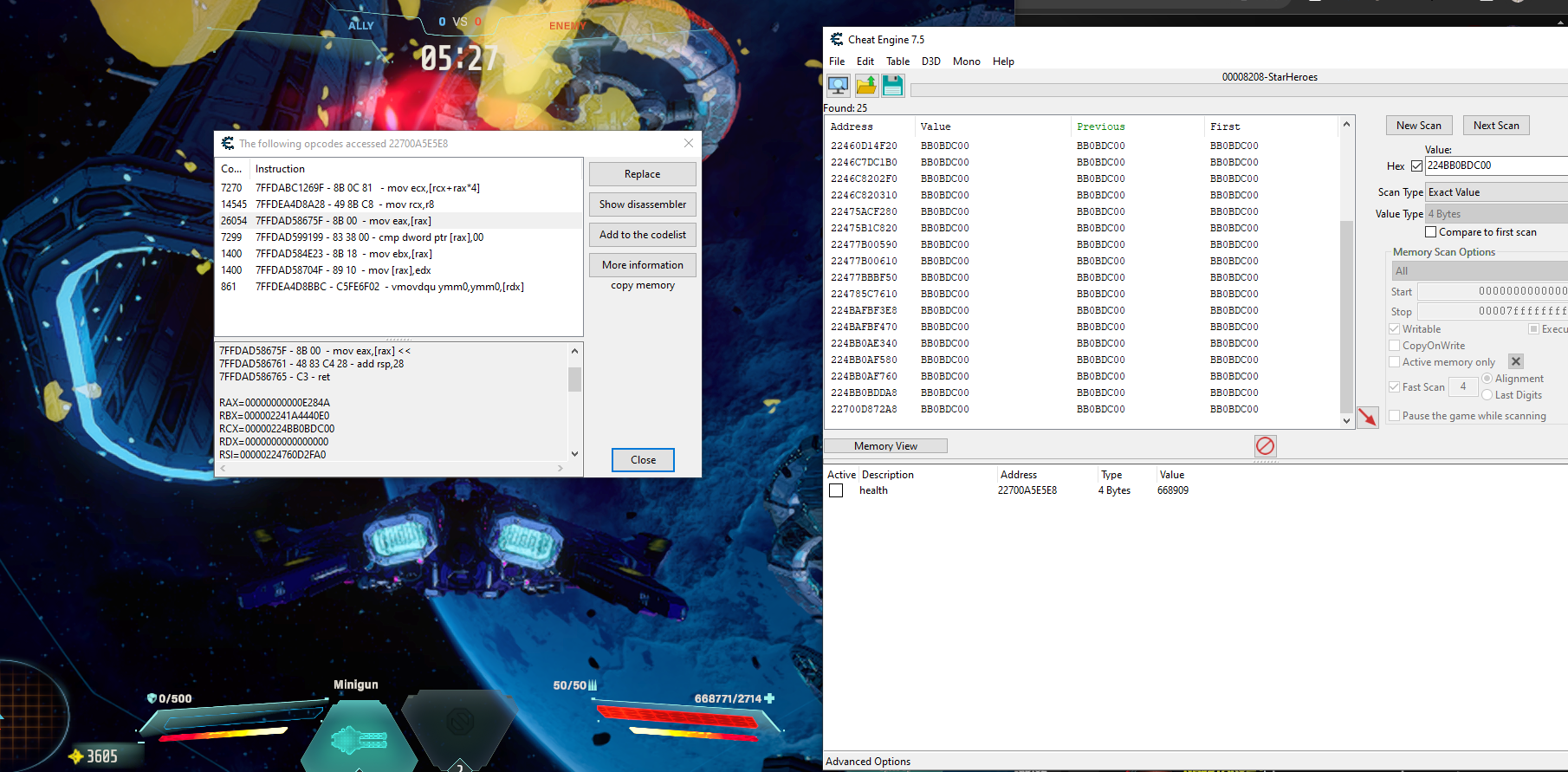
Task: Toggle the Hex checkbox
Action: [1416, 165]
